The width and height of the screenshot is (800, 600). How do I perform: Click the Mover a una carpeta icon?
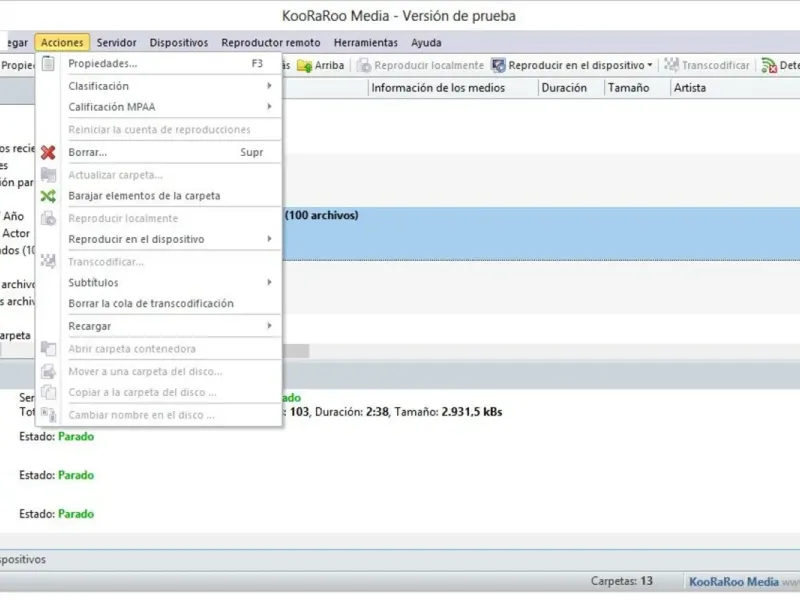[x=48, y=371]
